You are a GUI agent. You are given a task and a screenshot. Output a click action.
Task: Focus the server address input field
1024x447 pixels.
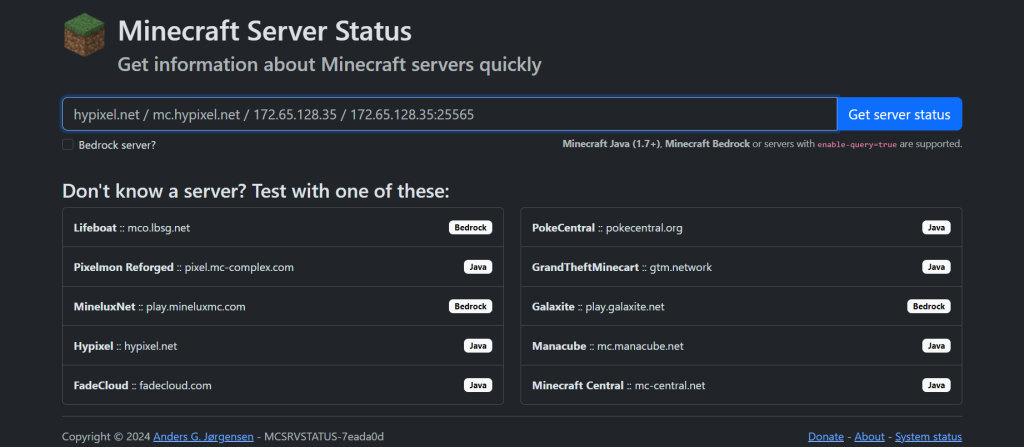[449, 114]
